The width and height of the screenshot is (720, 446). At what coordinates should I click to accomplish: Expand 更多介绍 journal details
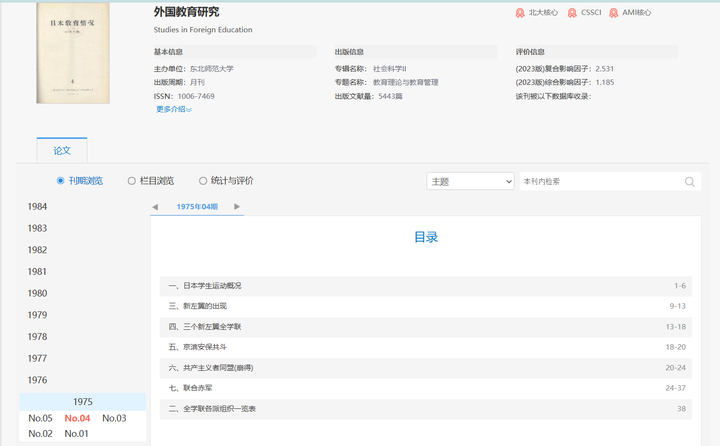(174, 109)
